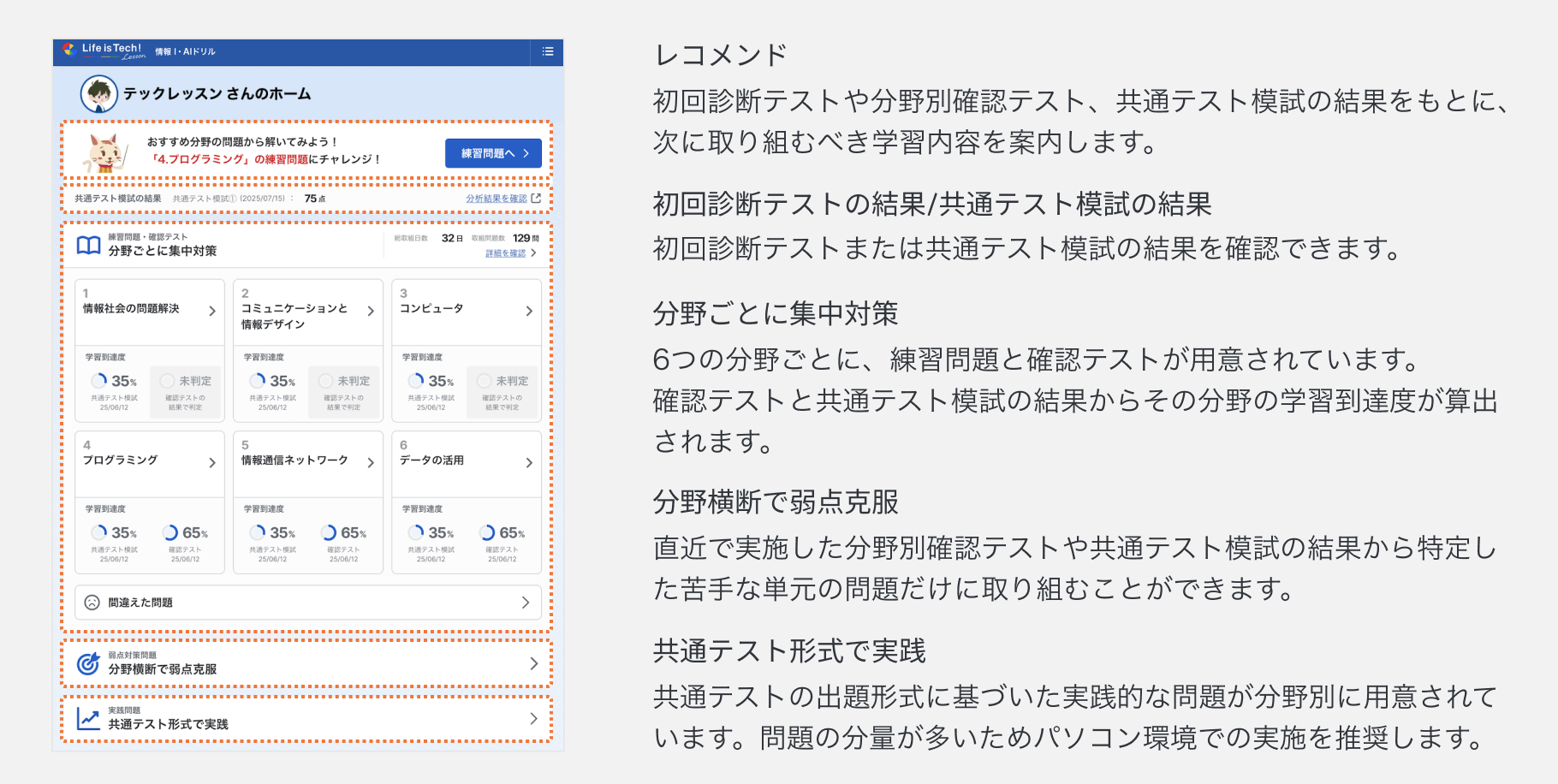This screenshot has height=784, width=1558.
Task: Expand the 情報社会の問題解決 card chevron
Action: click(x=212, y=312)
